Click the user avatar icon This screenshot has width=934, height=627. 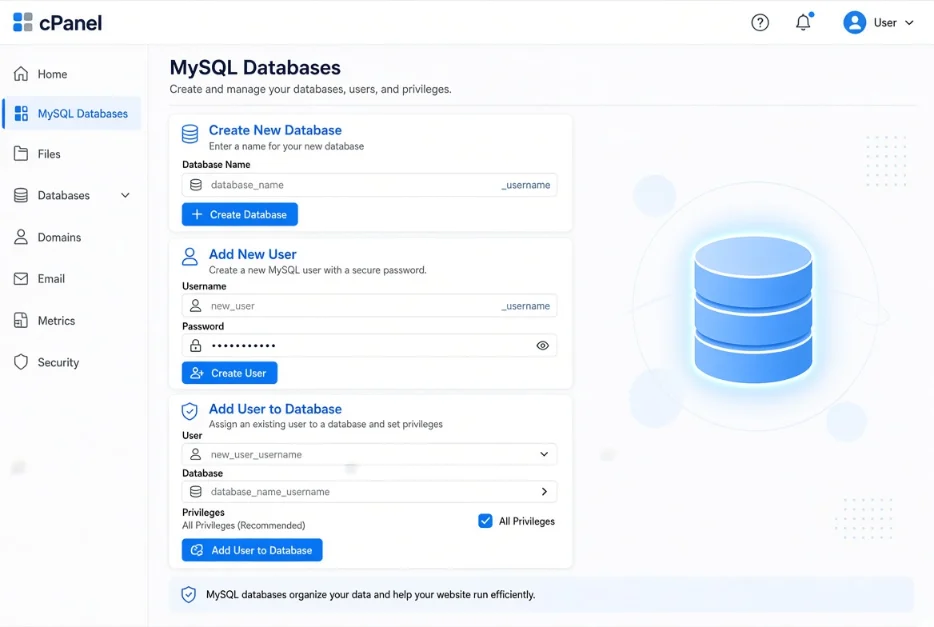(854, 23)
